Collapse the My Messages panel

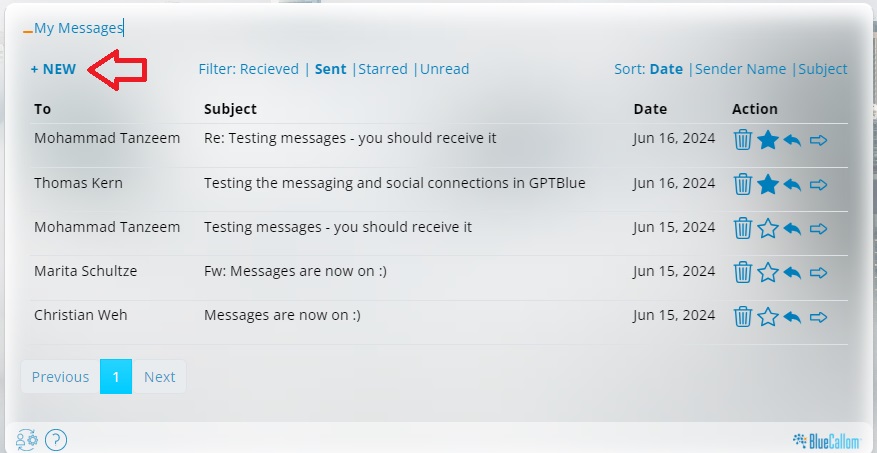[28, 29]
